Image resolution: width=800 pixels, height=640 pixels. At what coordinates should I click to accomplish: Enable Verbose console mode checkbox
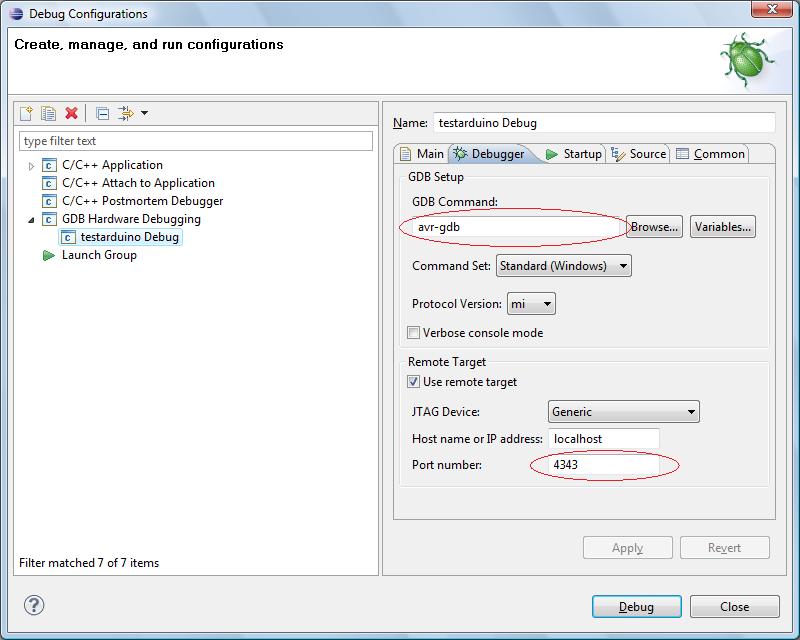pos(414,333)
